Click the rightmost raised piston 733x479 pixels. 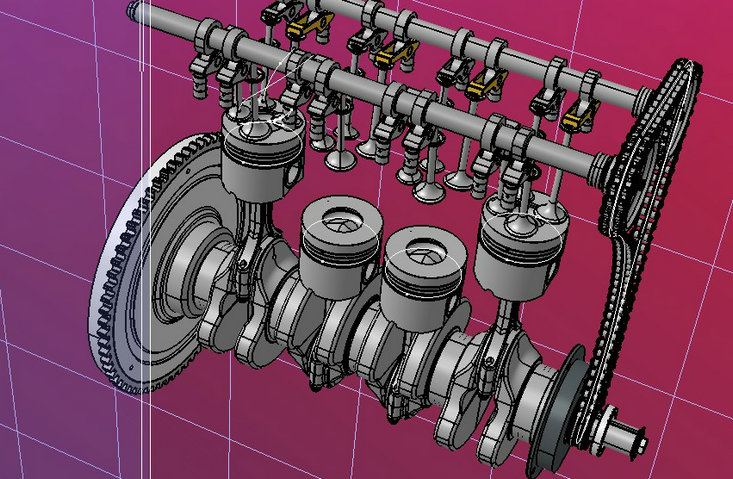pyautogui.click(x=520, y=245)
